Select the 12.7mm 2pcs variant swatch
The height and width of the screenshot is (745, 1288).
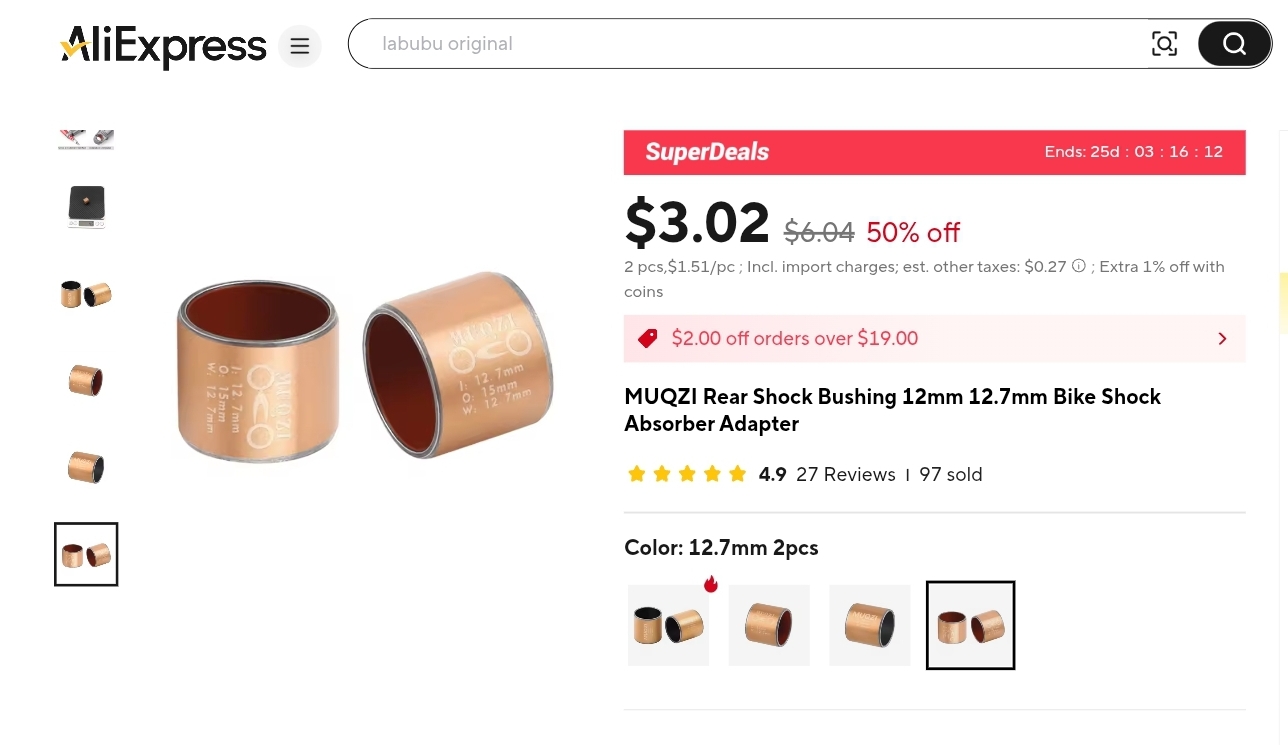970,625
